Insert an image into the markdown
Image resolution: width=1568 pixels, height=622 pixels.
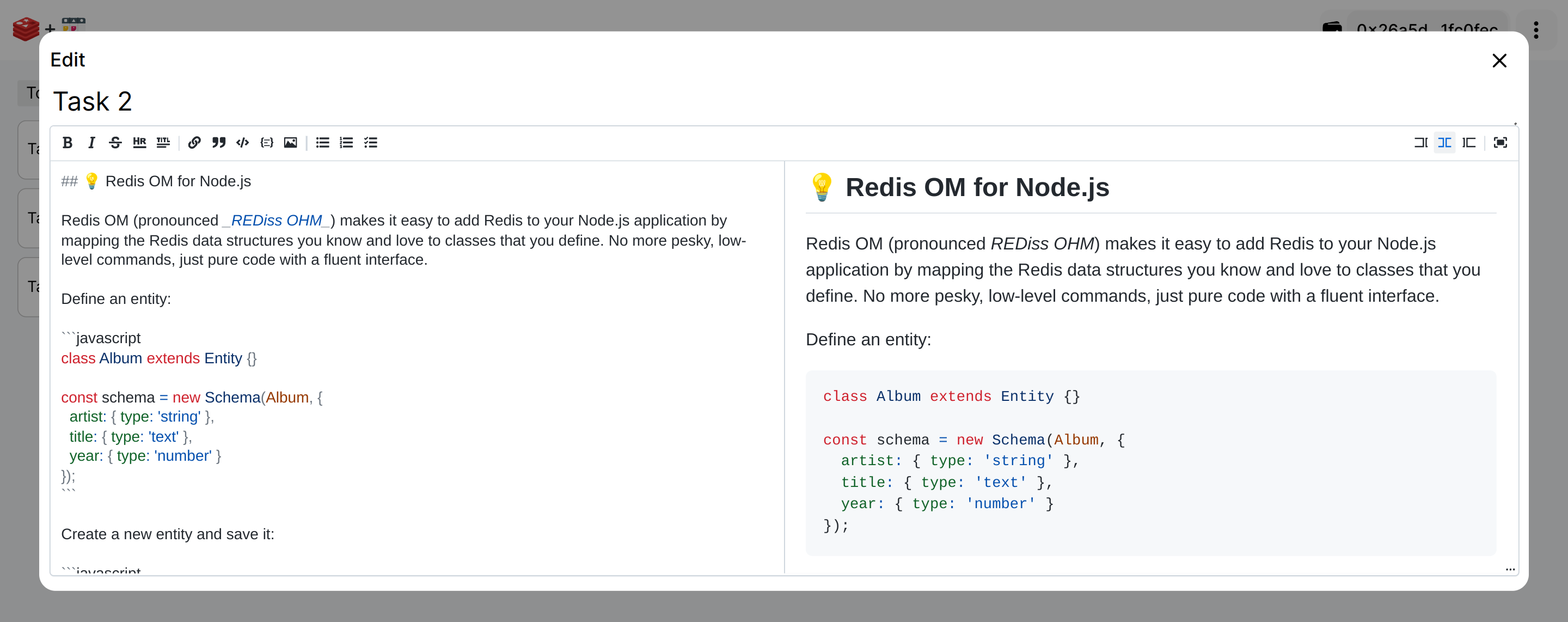click(x=291, y=143)
